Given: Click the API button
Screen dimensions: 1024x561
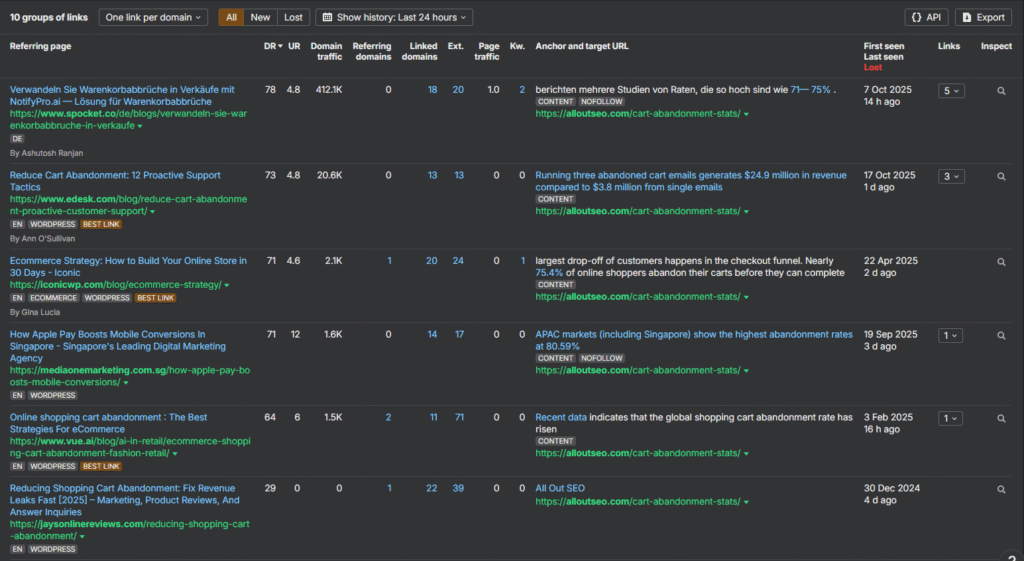Looking at the screenshot, I should 926,17.
